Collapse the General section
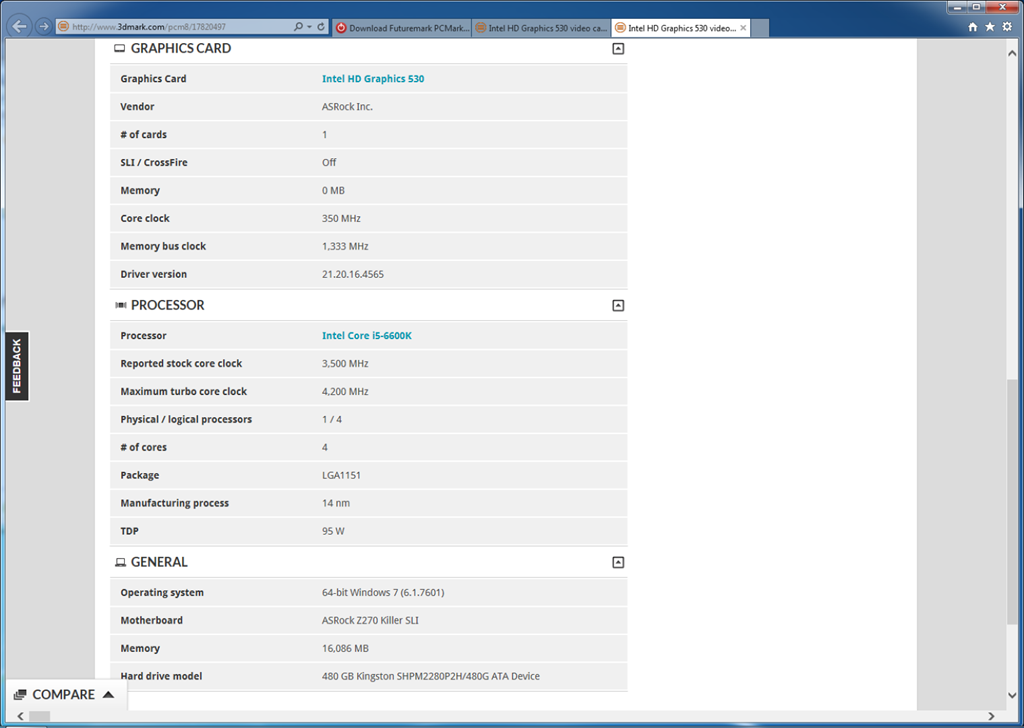The image size is (1024, 728). pos(618,562)
